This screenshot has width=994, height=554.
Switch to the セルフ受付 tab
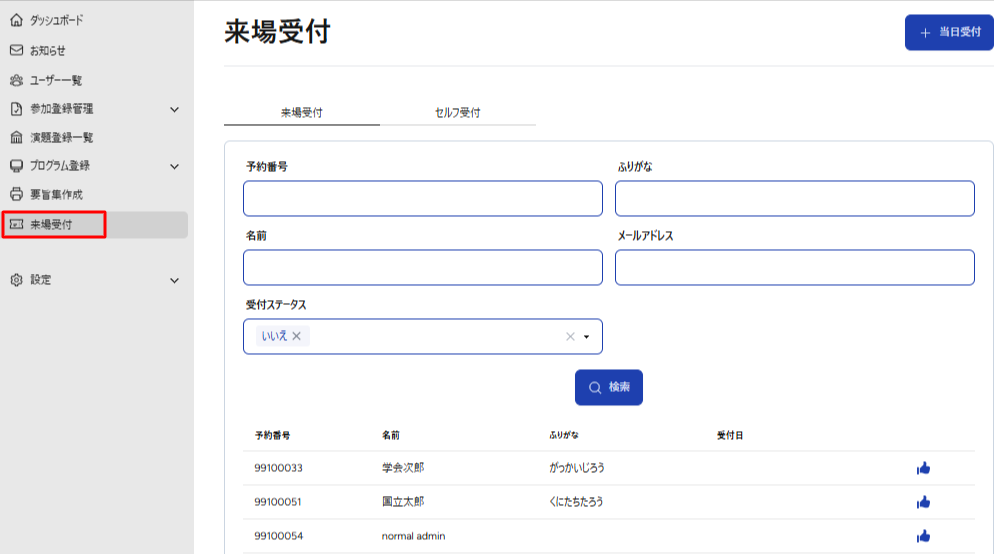coord(458,113)
